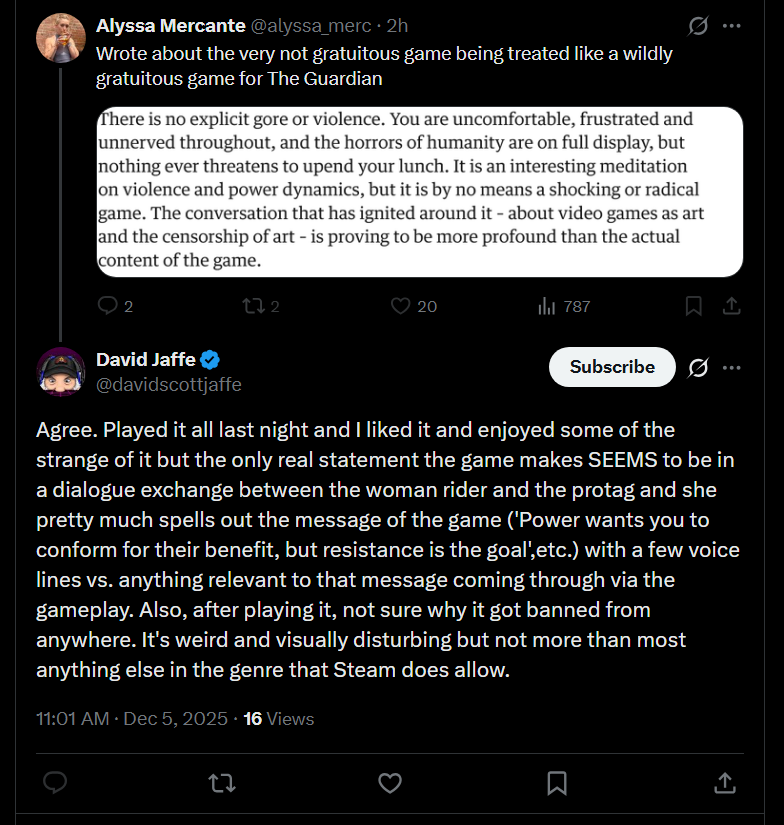Open Grok icon on Alyssa's post
Viewport: 784px width, 825px height.
(698, 26)
